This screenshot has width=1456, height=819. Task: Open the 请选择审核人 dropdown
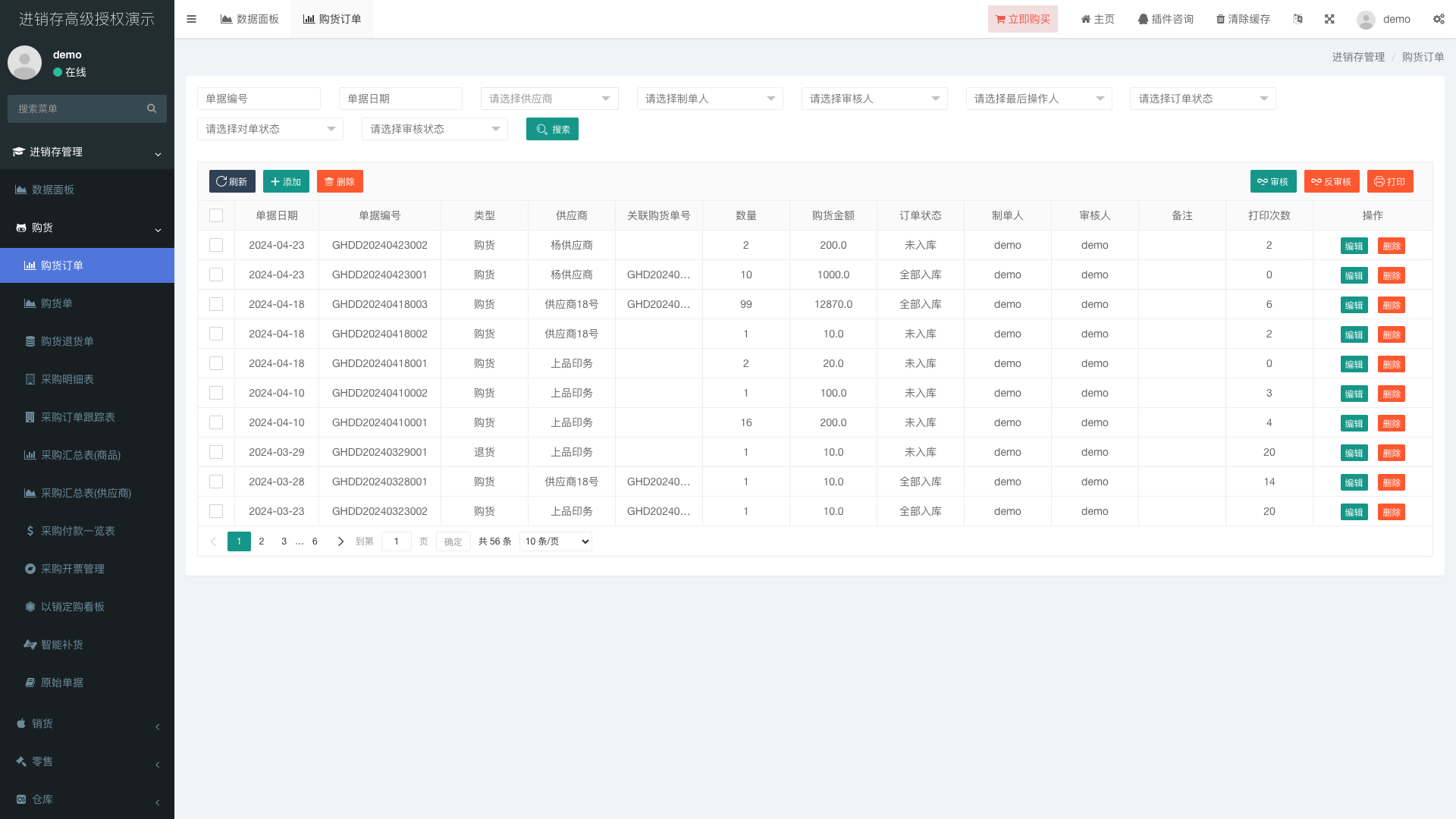point(874,99)
